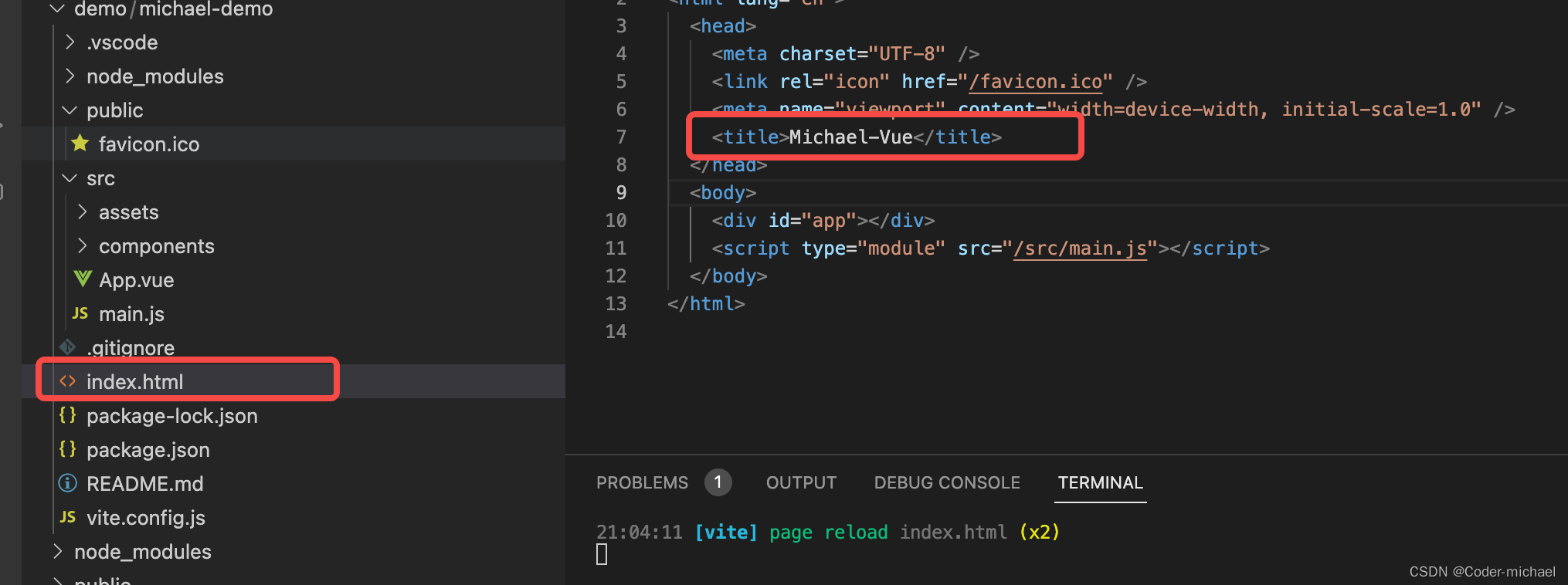Expand the components folder

coord(83,245)
